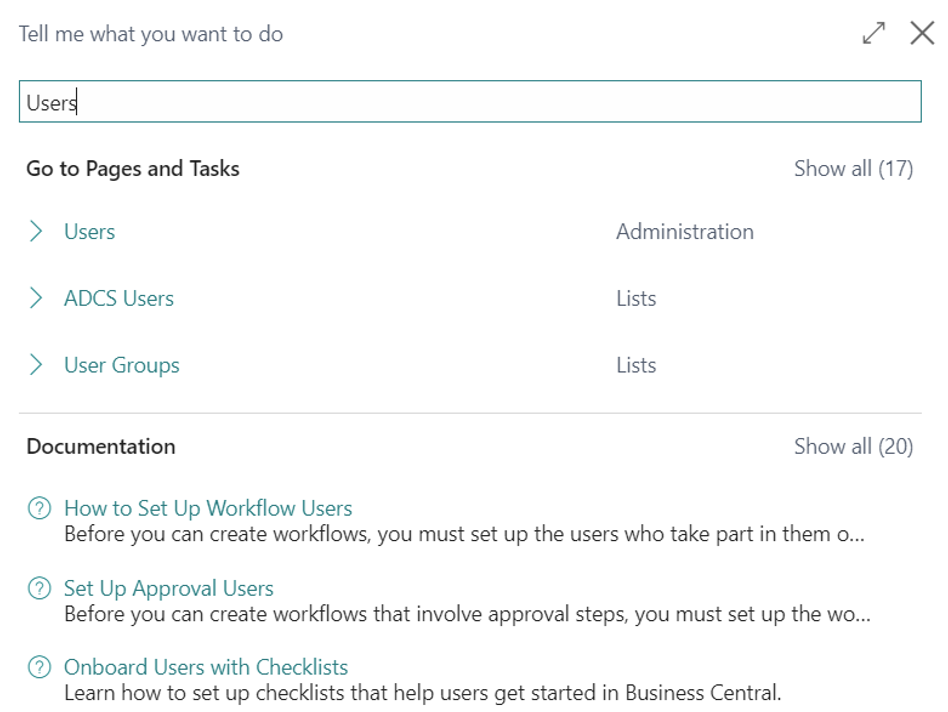Open the ADCS Users list
Image resolution: width=948 pixels, height=712 pixels.
coord(119,299)
